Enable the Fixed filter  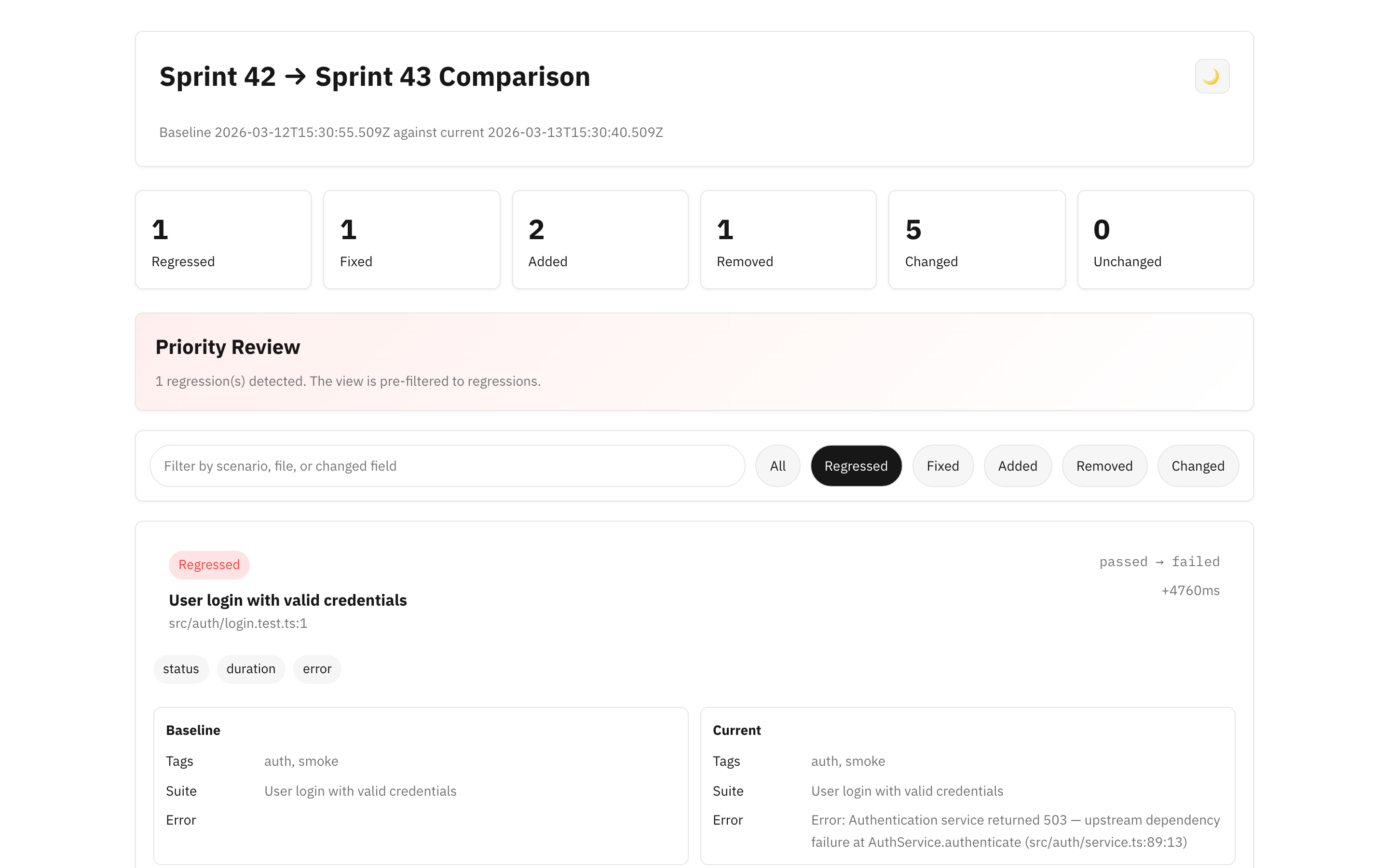coord(942,465)
